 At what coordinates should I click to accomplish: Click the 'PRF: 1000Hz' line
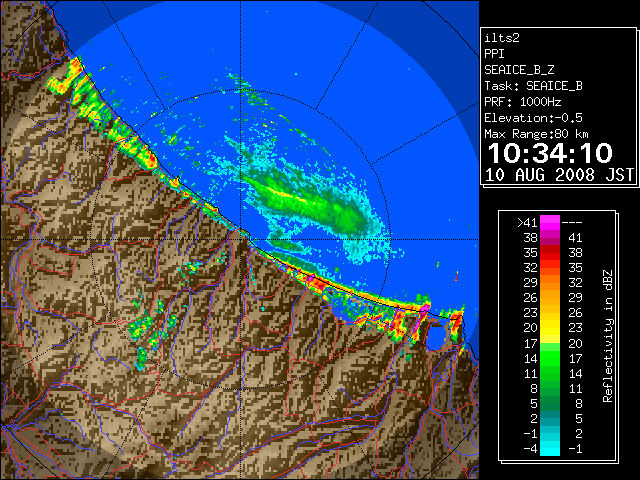pos(523,102)
